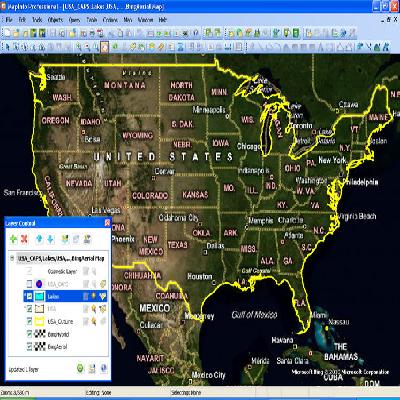Viewport: 400px width, 400px height.
Task: Click the selectable icon on the Lakes row
Action: 94,296
